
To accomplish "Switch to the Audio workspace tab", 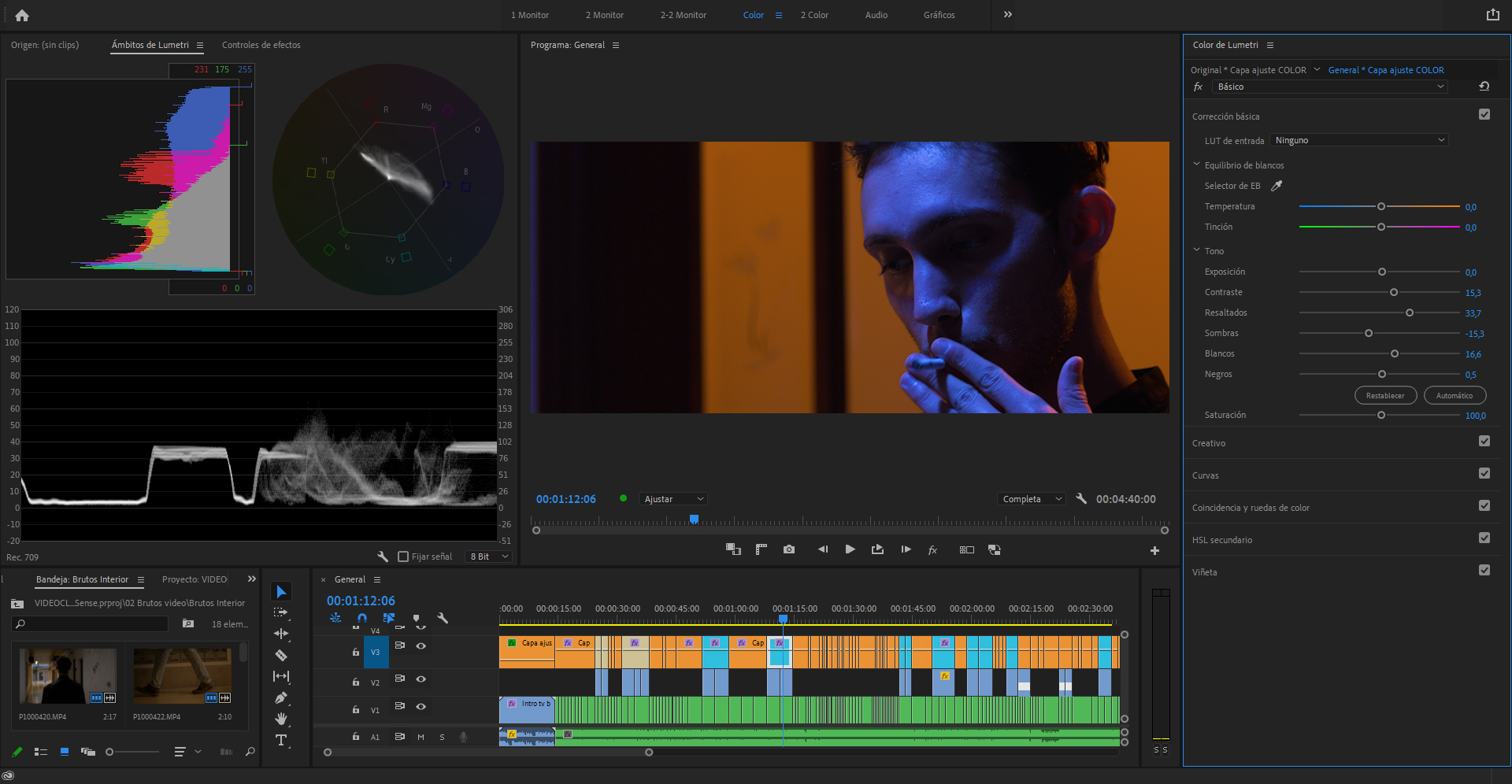I will tap(876, 15).
